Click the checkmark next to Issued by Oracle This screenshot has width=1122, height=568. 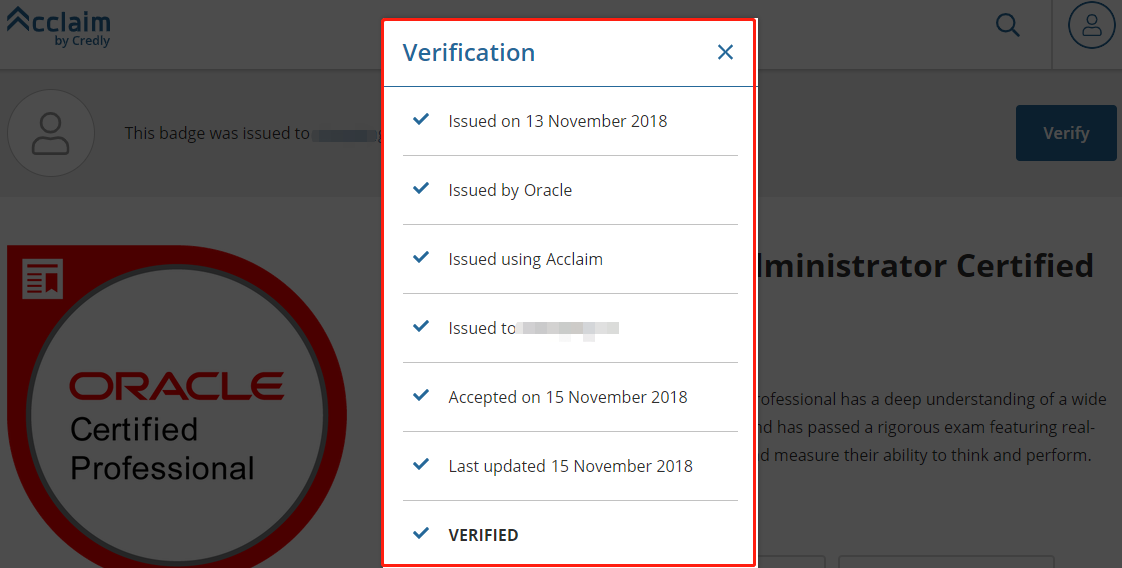click(421, 189)
